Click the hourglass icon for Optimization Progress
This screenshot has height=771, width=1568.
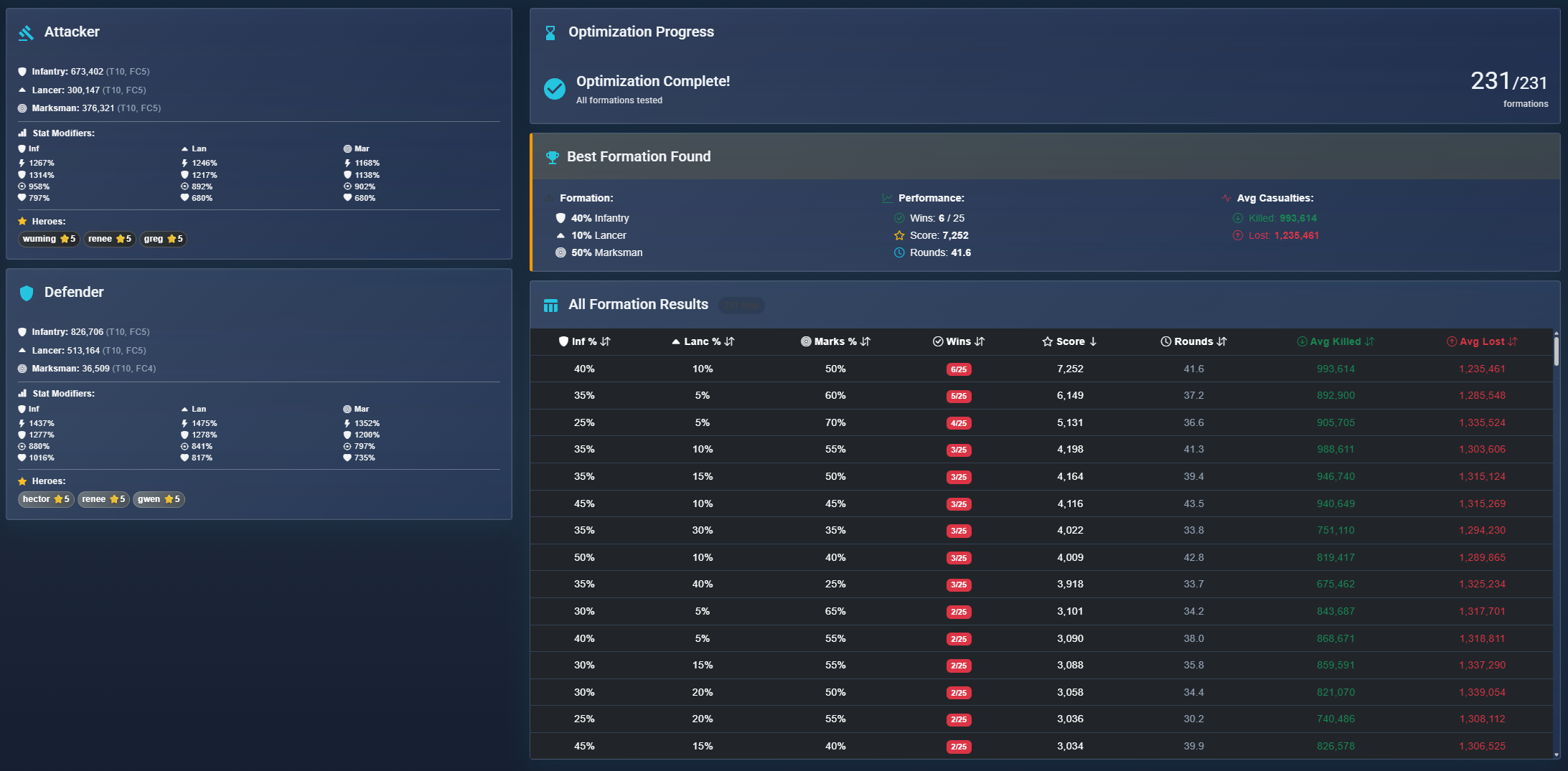(551, 32)
